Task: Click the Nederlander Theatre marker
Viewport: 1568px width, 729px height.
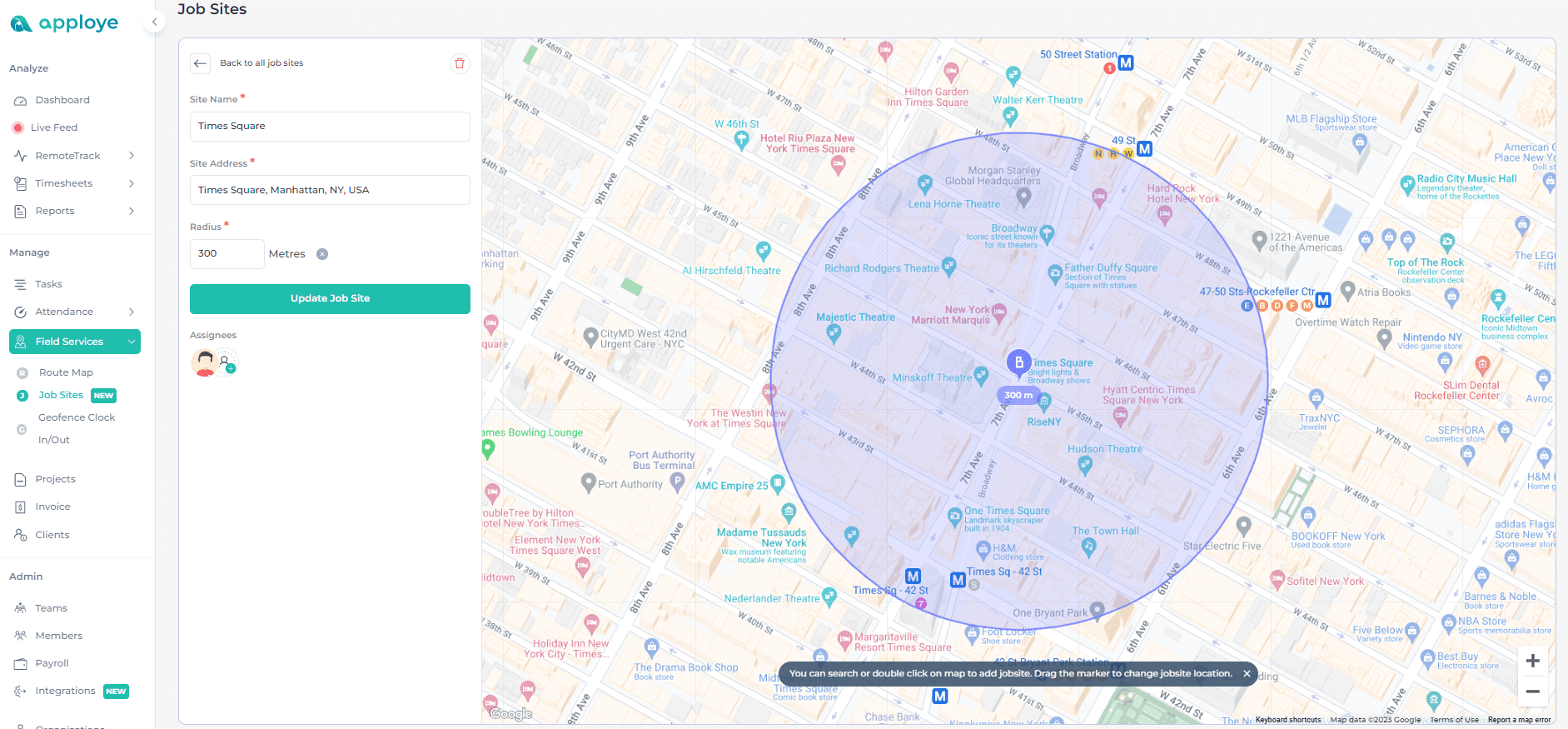Action: (x=829, y=596)
